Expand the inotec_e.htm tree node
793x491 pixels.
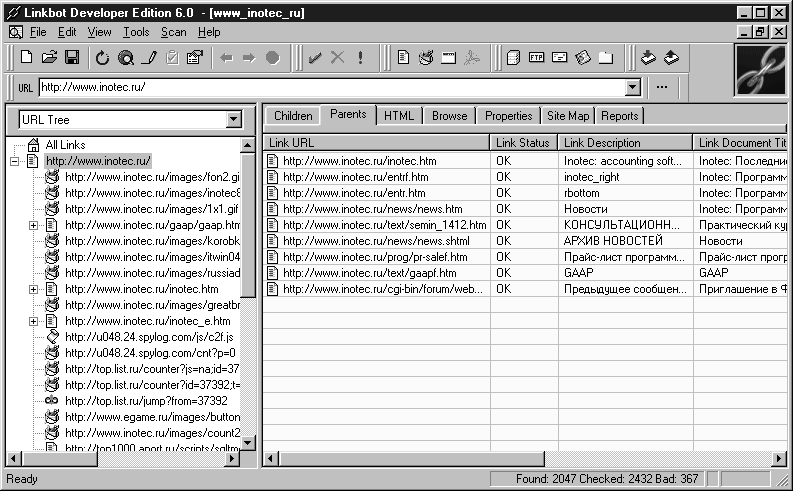33,321
